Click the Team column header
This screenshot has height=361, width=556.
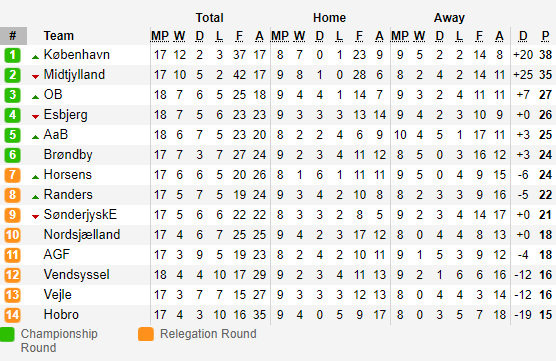(59, 36)
